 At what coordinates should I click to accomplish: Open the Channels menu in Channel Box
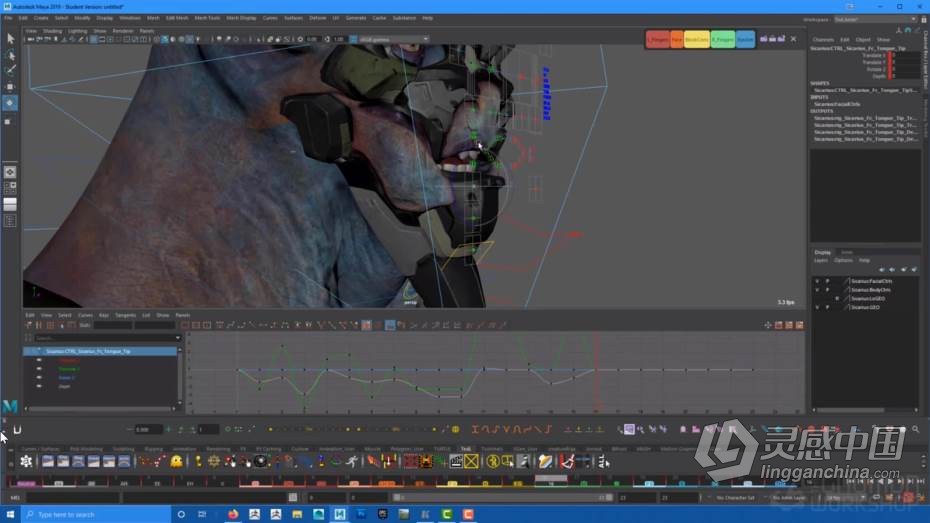click(823, 40)
